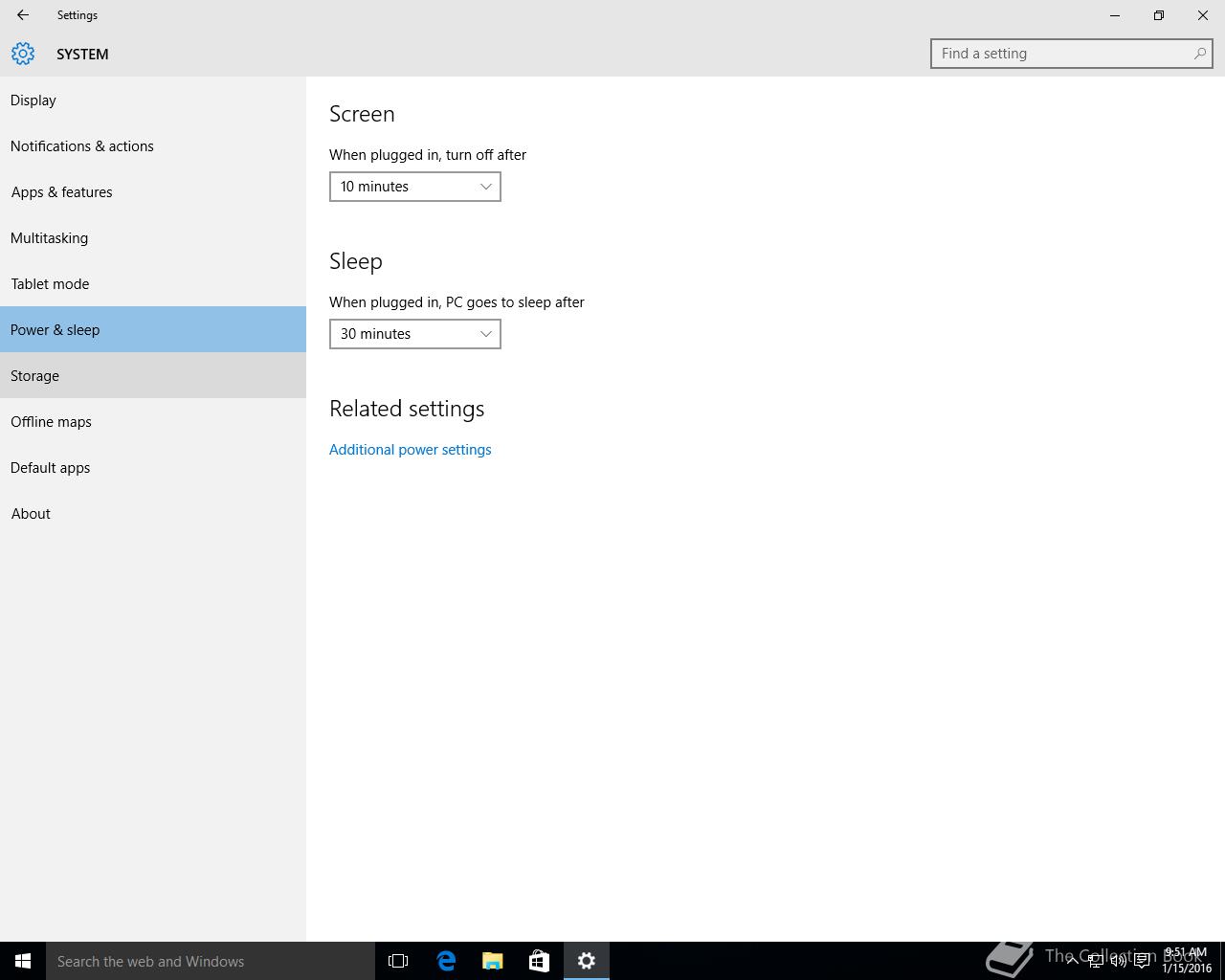
Task: Show hidden system tray icons
Action: coord(1072,961)
